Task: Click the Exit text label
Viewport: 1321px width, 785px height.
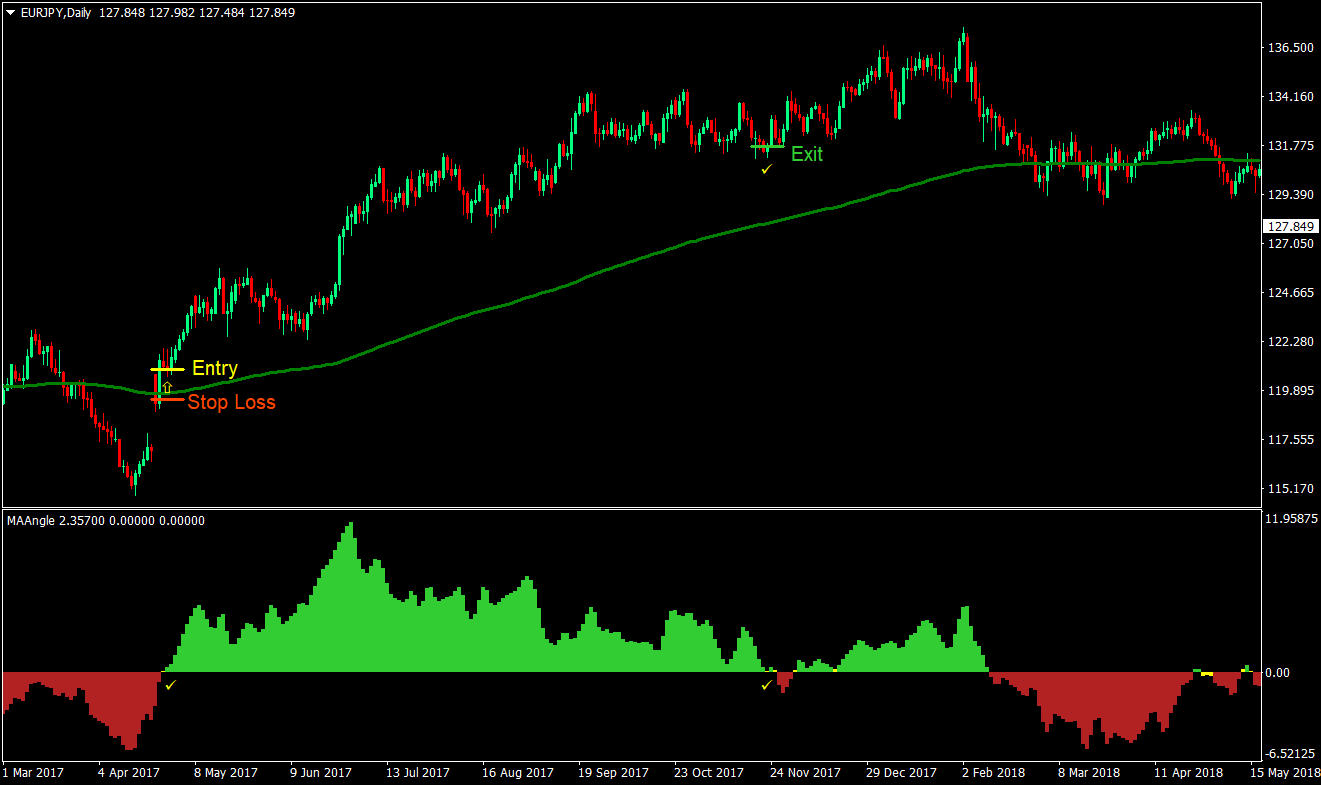Action: coord(806,155)
